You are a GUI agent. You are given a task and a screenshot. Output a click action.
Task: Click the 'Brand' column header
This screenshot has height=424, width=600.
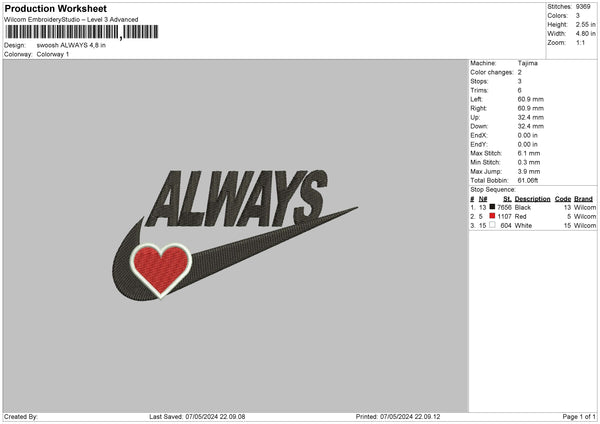click(x=583, y=199)
